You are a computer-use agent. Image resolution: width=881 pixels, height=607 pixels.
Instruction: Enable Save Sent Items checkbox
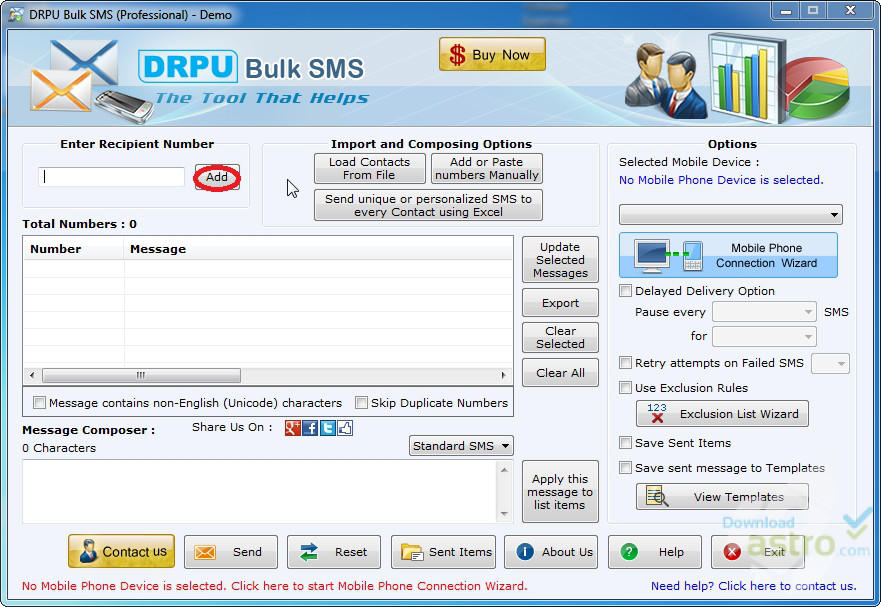[625, 442]
